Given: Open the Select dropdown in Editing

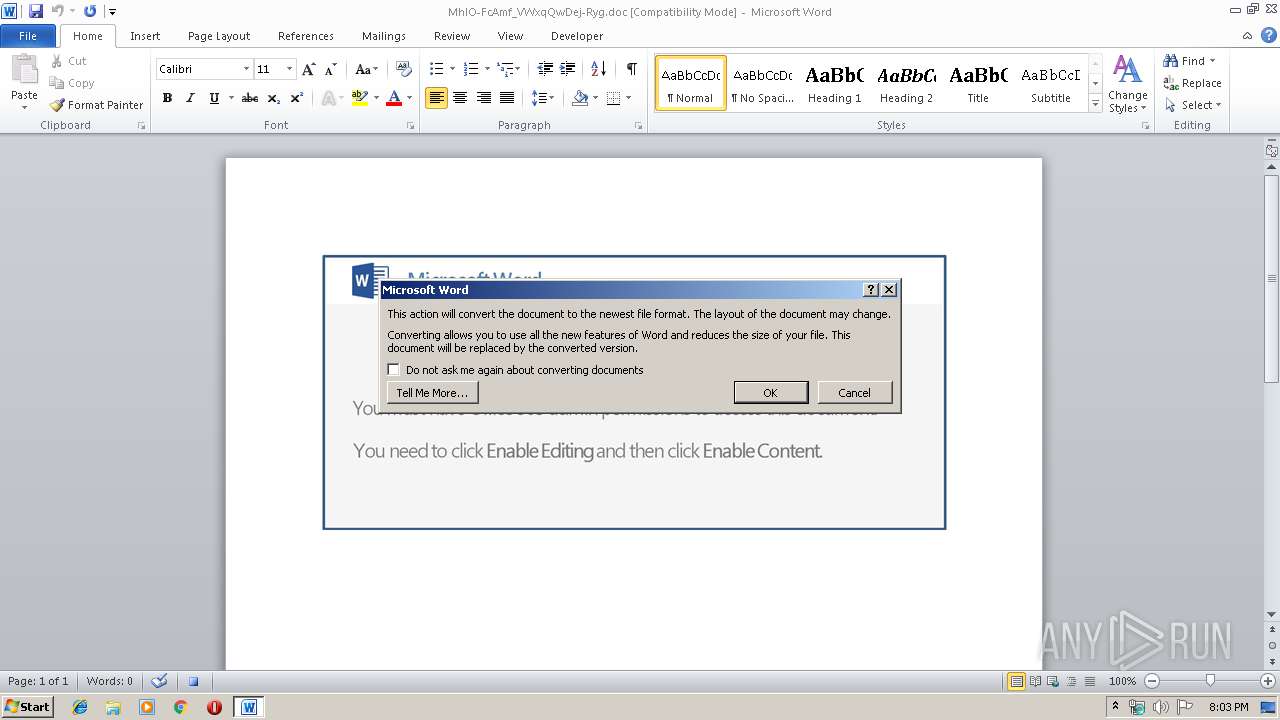Looking at the screenshot, I should [1193, 105].
